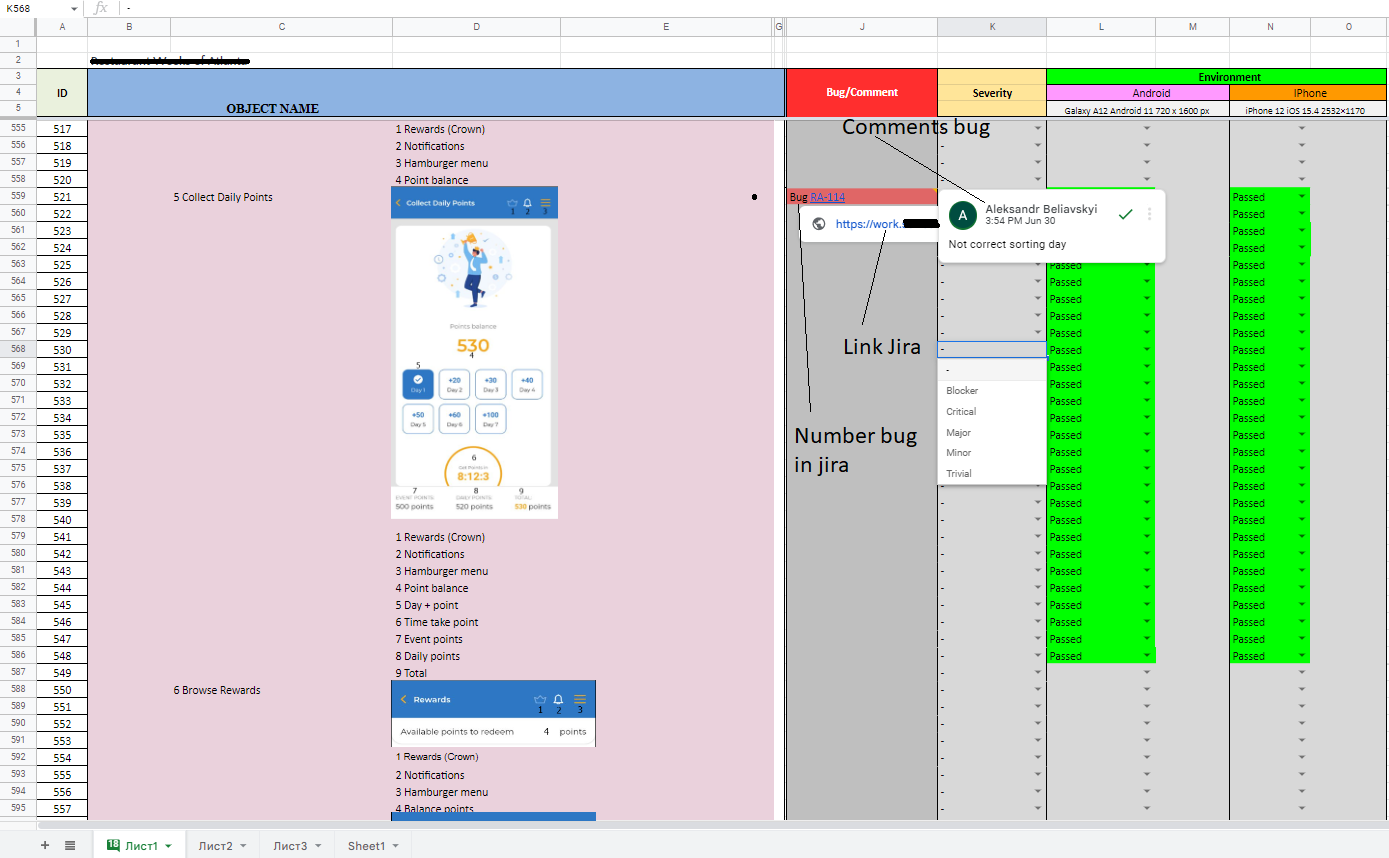Screen dimensions: 1389x858
Task: Expand Severity dropdown in row 555
Action: (1037, 129)
